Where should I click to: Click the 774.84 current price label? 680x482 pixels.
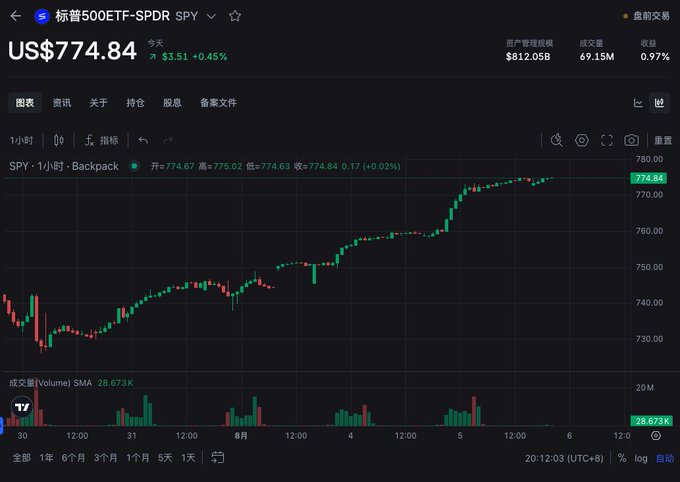[x=649, y=178]
